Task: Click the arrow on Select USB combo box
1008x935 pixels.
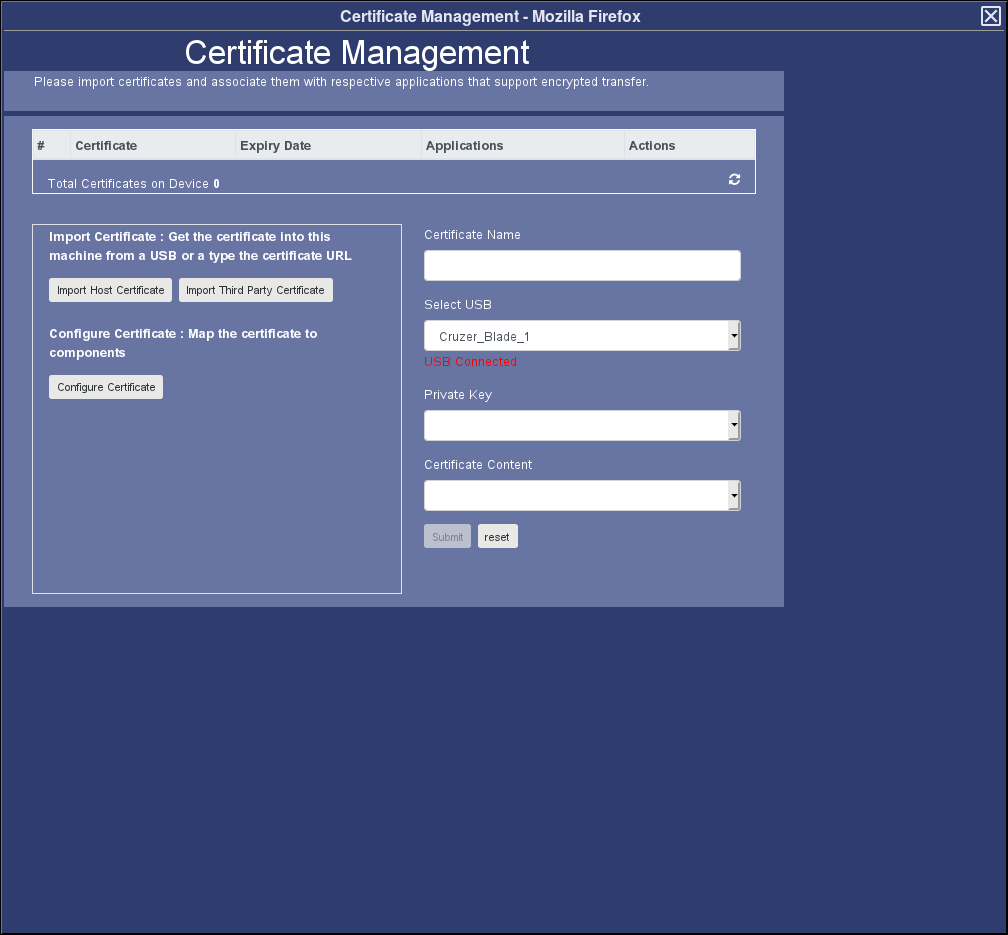Action: pyautogui.click(x=734, y=336)
